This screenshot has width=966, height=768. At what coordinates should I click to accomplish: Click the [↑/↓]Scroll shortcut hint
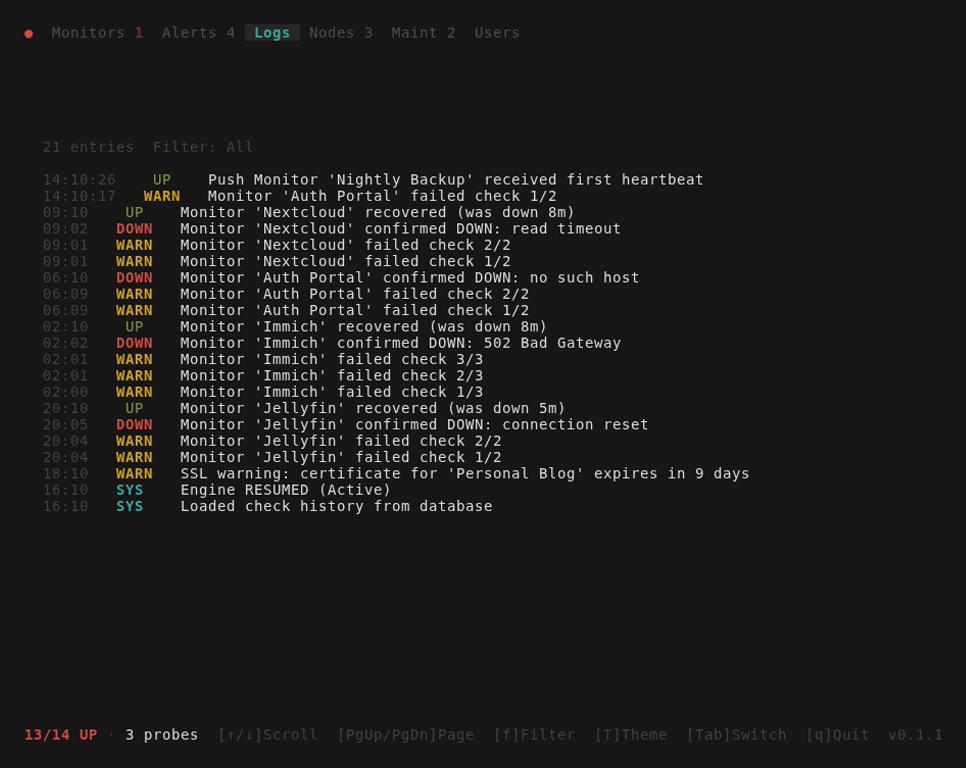pos(267,735)
